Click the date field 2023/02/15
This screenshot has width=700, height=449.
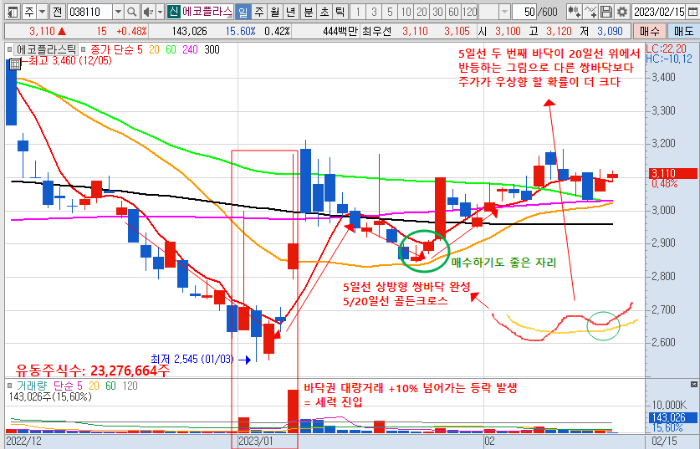pyautogui.click(x=658, y=12)
